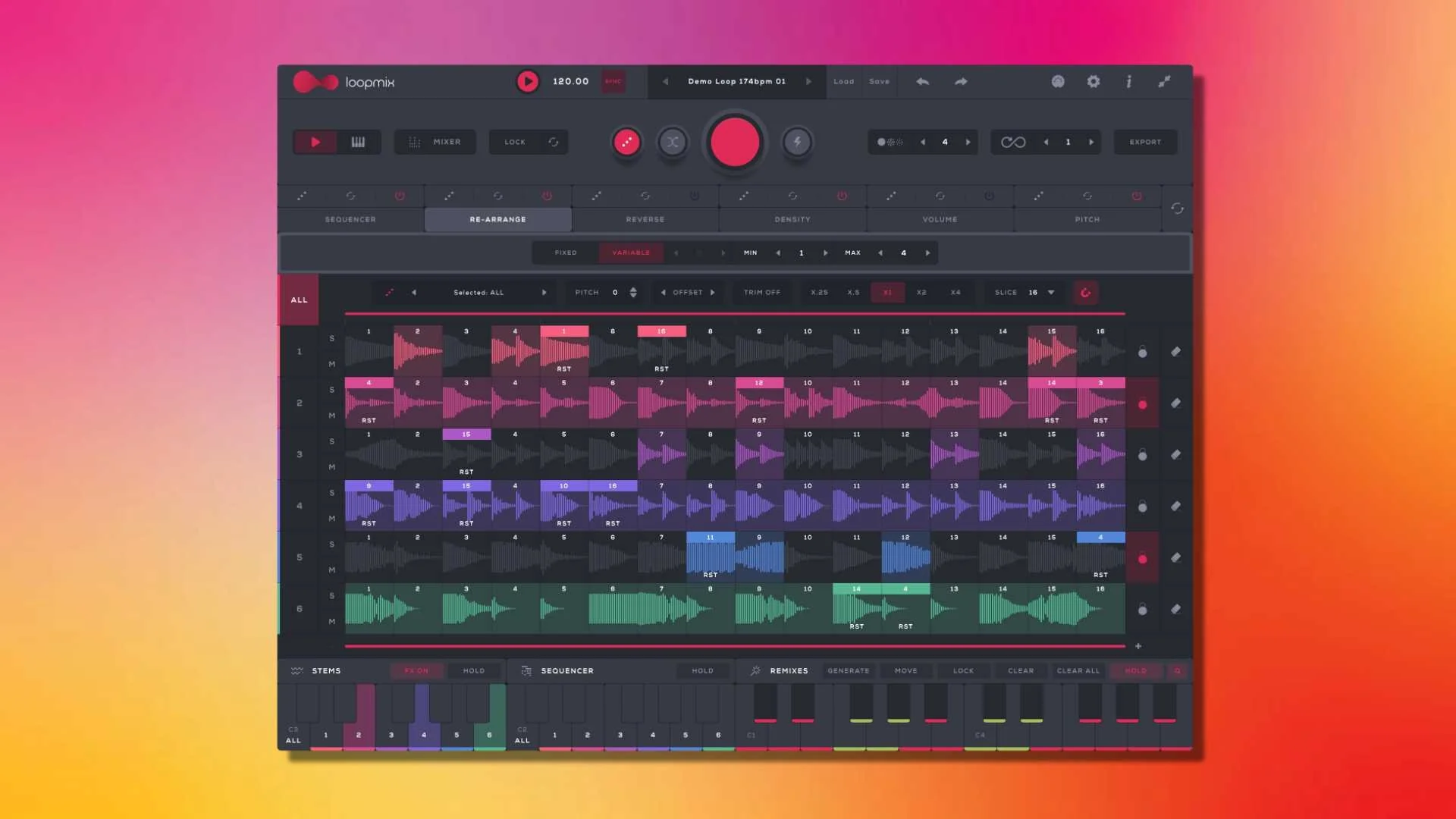Open the Volume tab

coord(940,219)
